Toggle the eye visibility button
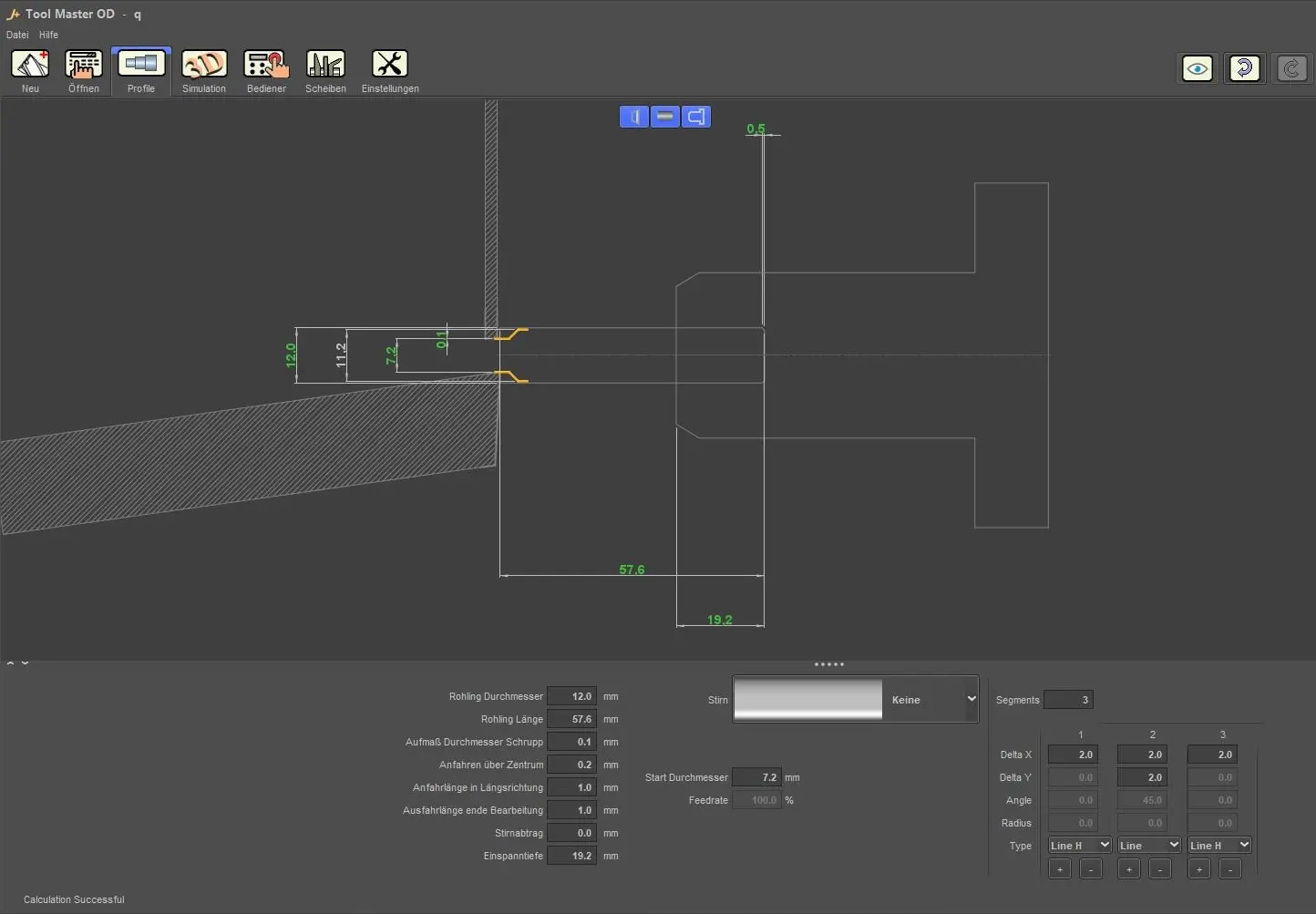 point(1197,68)
